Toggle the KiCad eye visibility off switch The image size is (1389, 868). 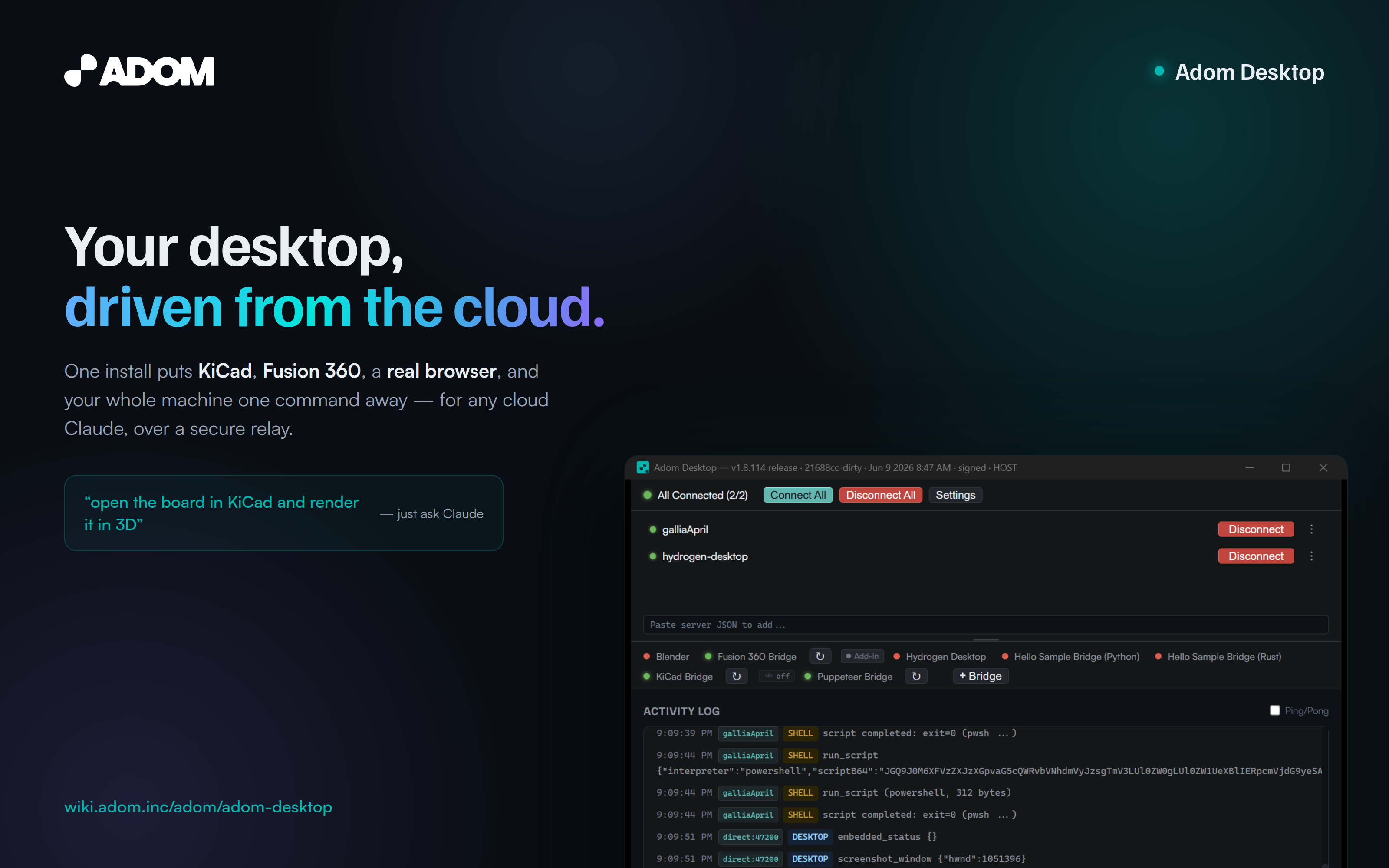point(777,676)
